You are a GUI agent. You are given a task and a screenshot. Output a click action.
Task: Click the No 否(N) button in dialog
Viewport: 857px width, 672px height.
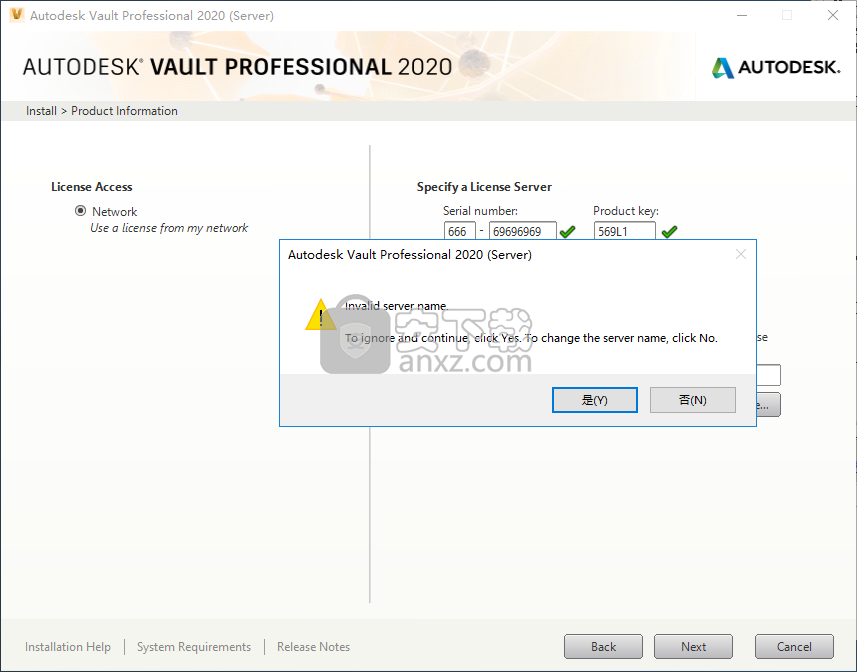point(692,400)
